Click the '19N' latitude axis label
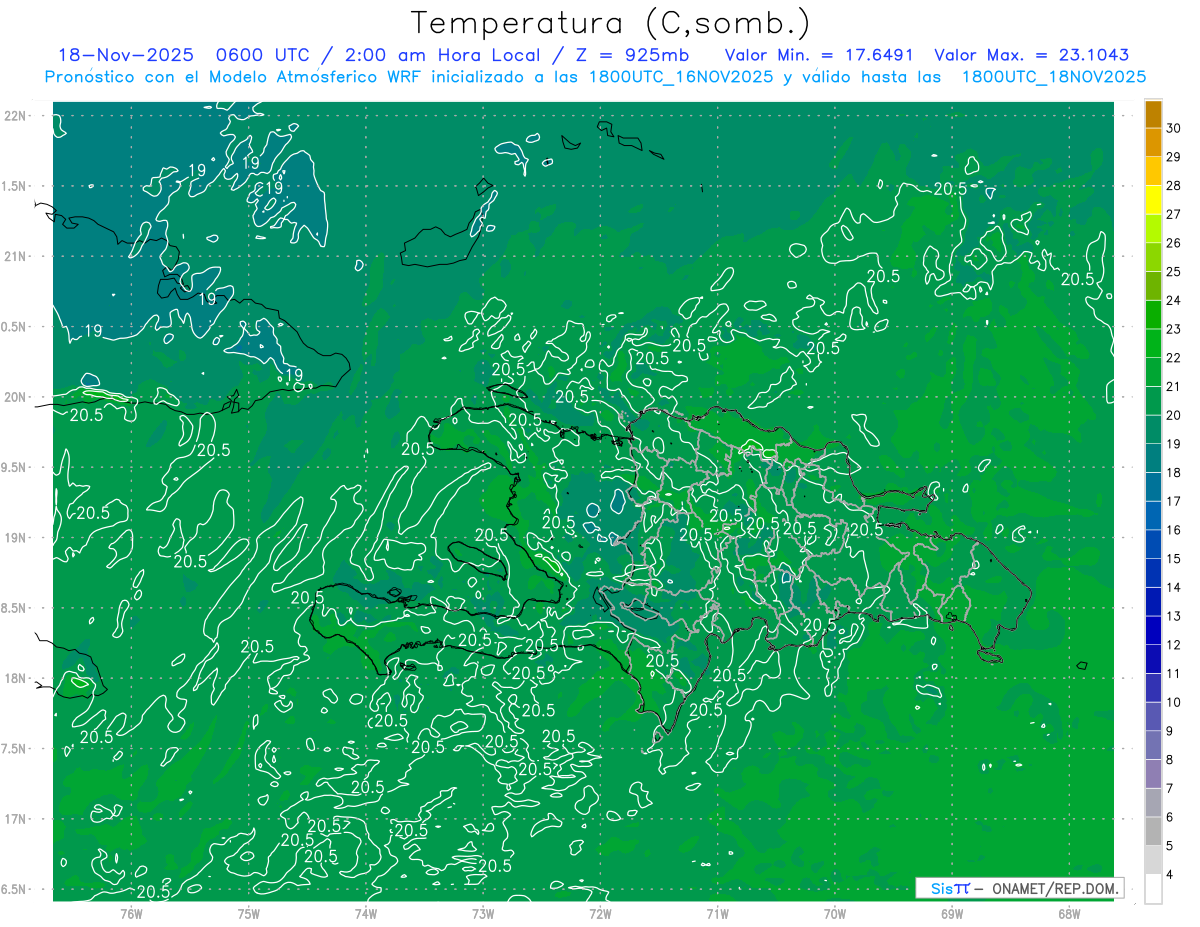 click(17, 538)
